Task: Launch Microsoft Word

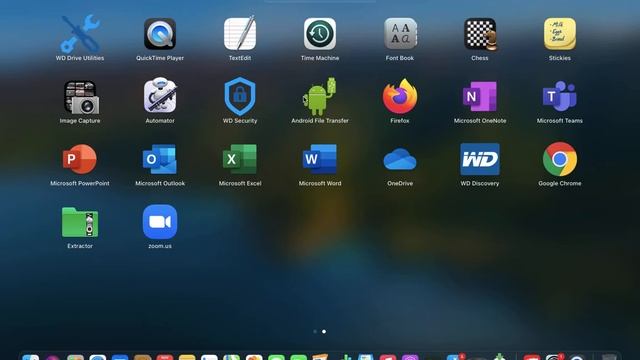Action: (x=320, y=159)
